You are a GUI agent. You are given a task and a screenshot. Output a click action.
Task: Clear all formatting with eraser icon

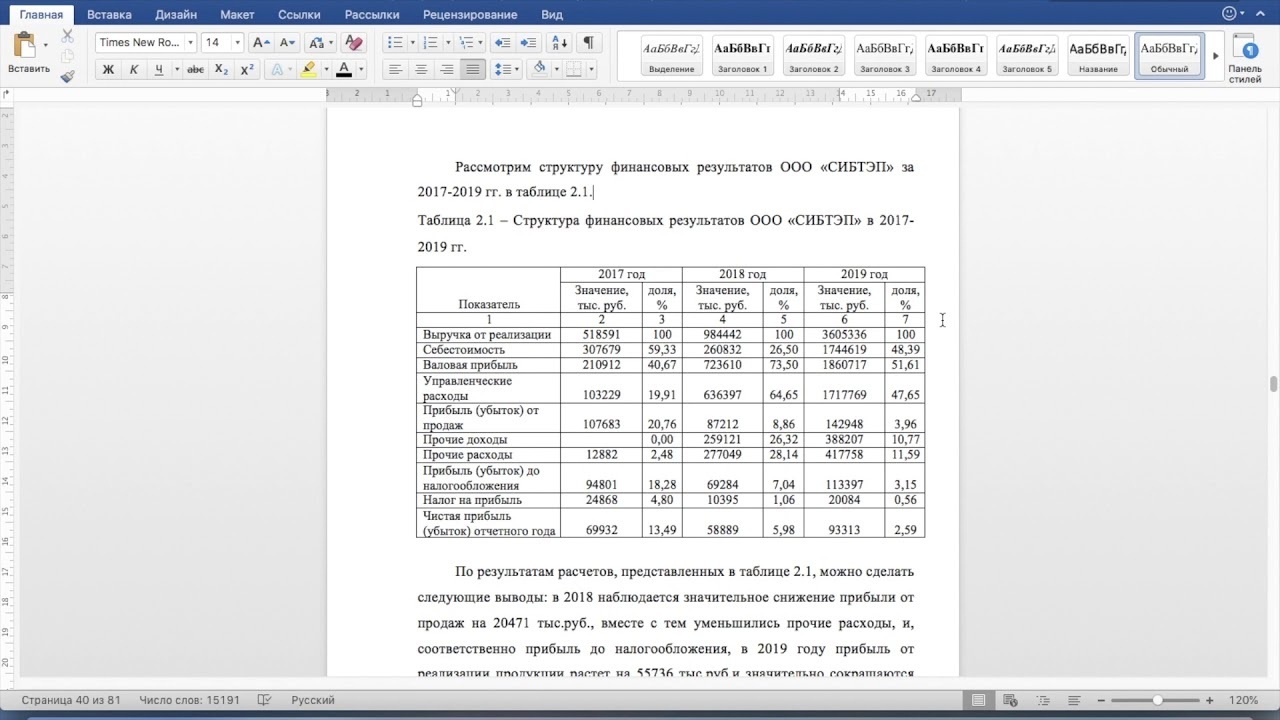[352, 43]
